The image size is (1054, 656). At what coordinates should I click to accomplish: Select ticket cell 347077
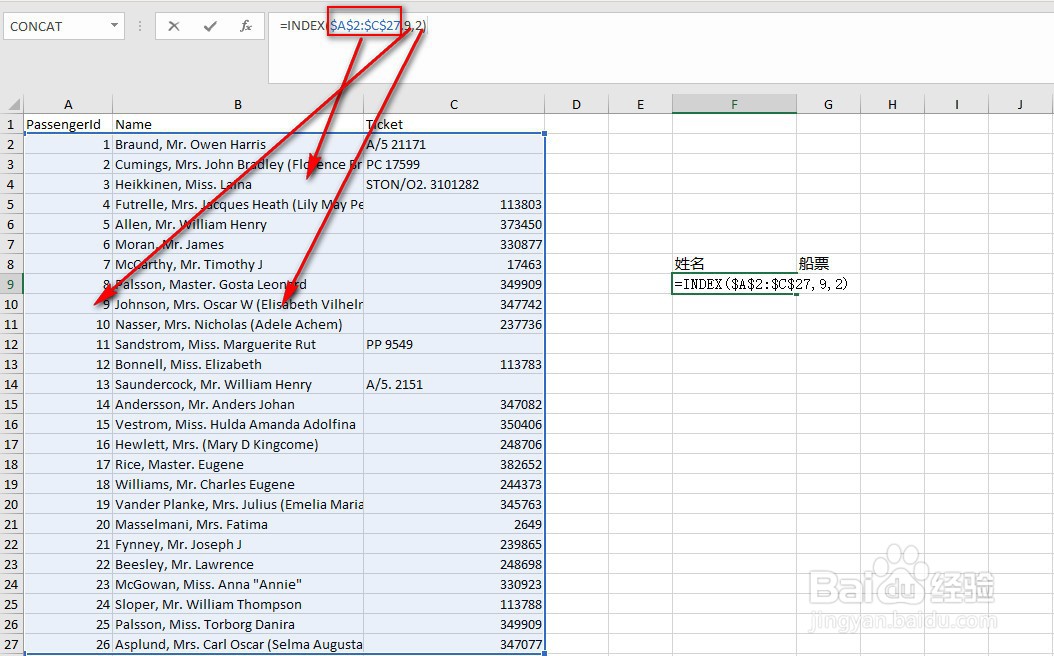tap(454, 644)
